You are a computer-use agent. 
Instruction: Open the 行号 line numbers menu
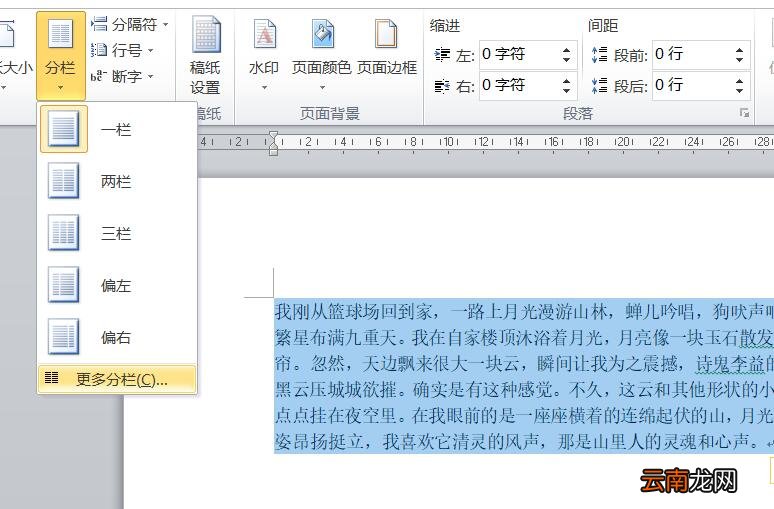point(122,50)
